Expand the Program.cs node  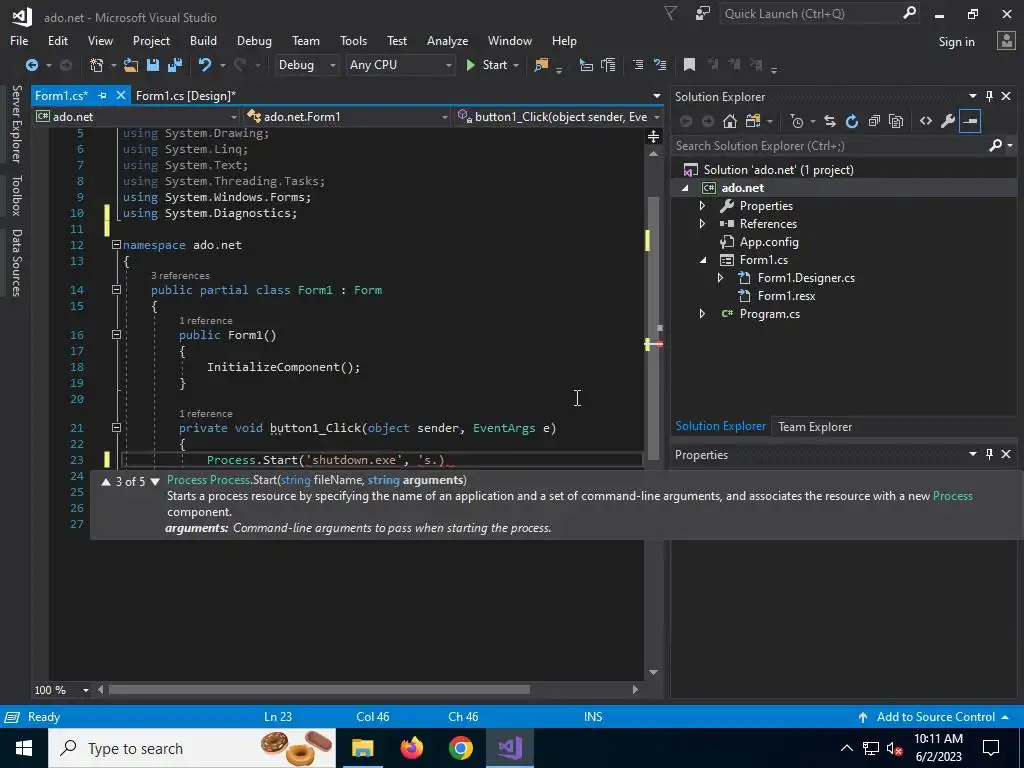coord(702,314)
